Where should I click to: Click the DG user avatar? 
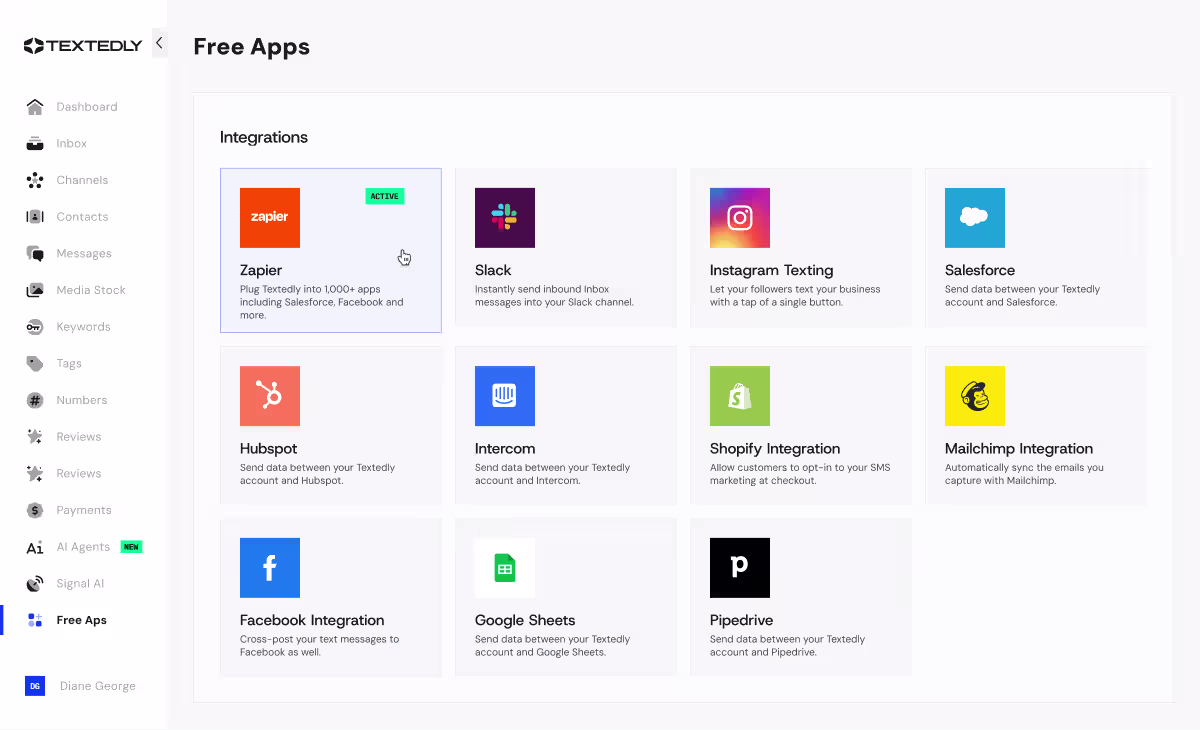click(x=35, y=686)
